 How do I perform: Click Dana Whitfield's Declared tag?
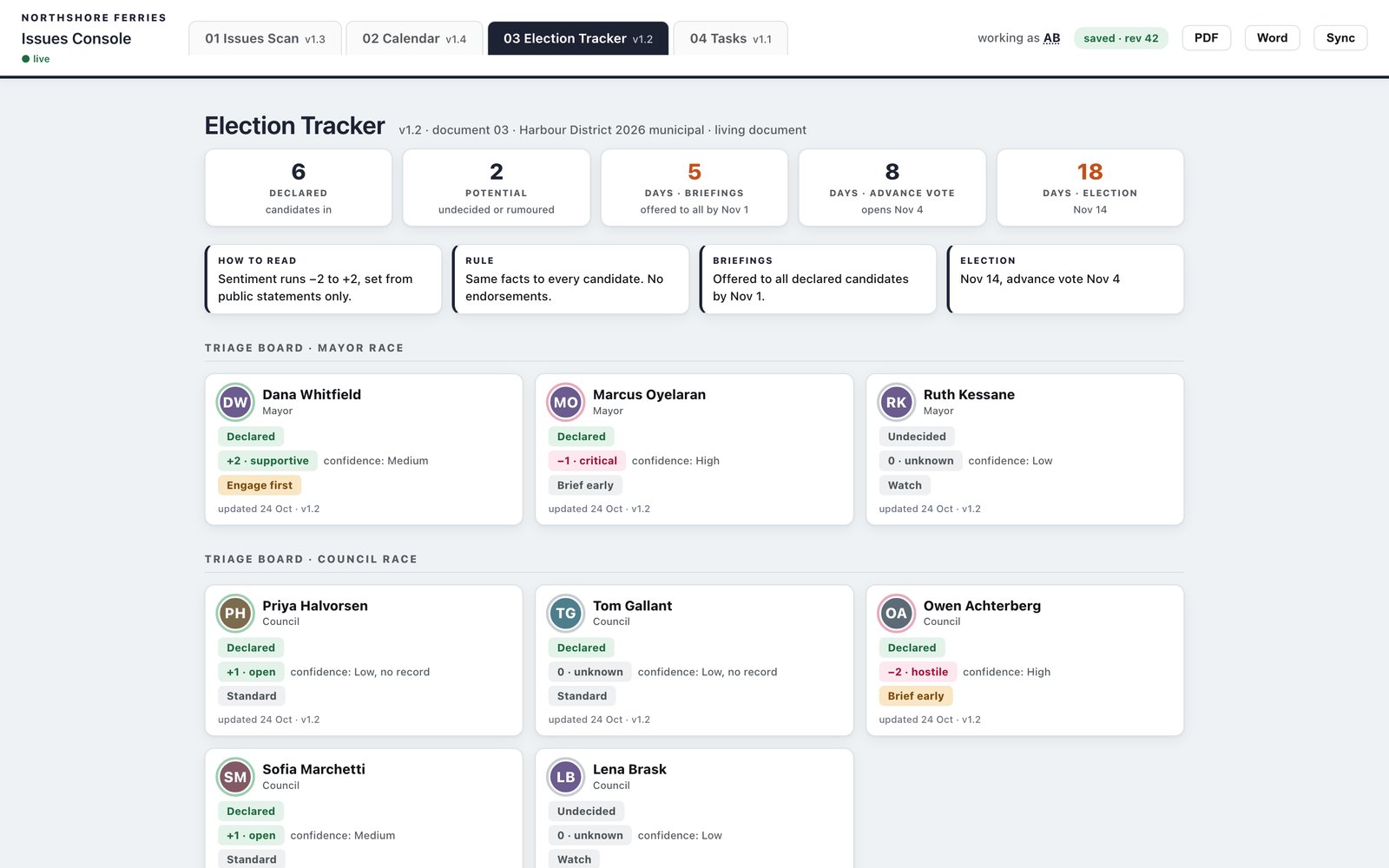pos(251,437)
